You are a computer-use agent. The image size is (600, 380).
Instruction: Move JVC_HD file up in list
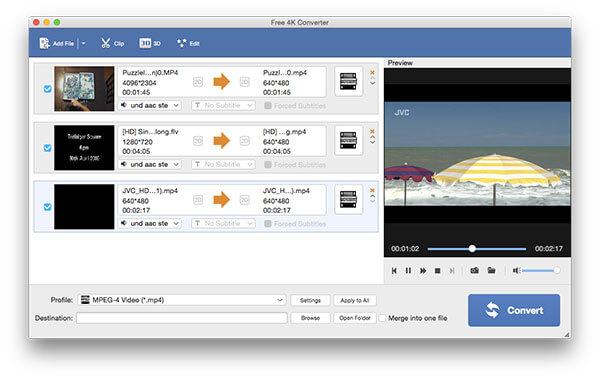(372, 196)
